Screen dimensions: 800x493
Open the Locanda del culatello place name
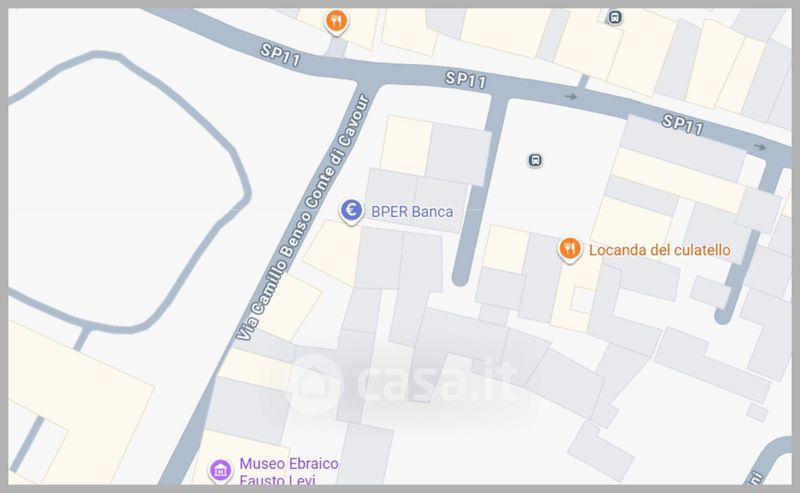pos(659,250)
